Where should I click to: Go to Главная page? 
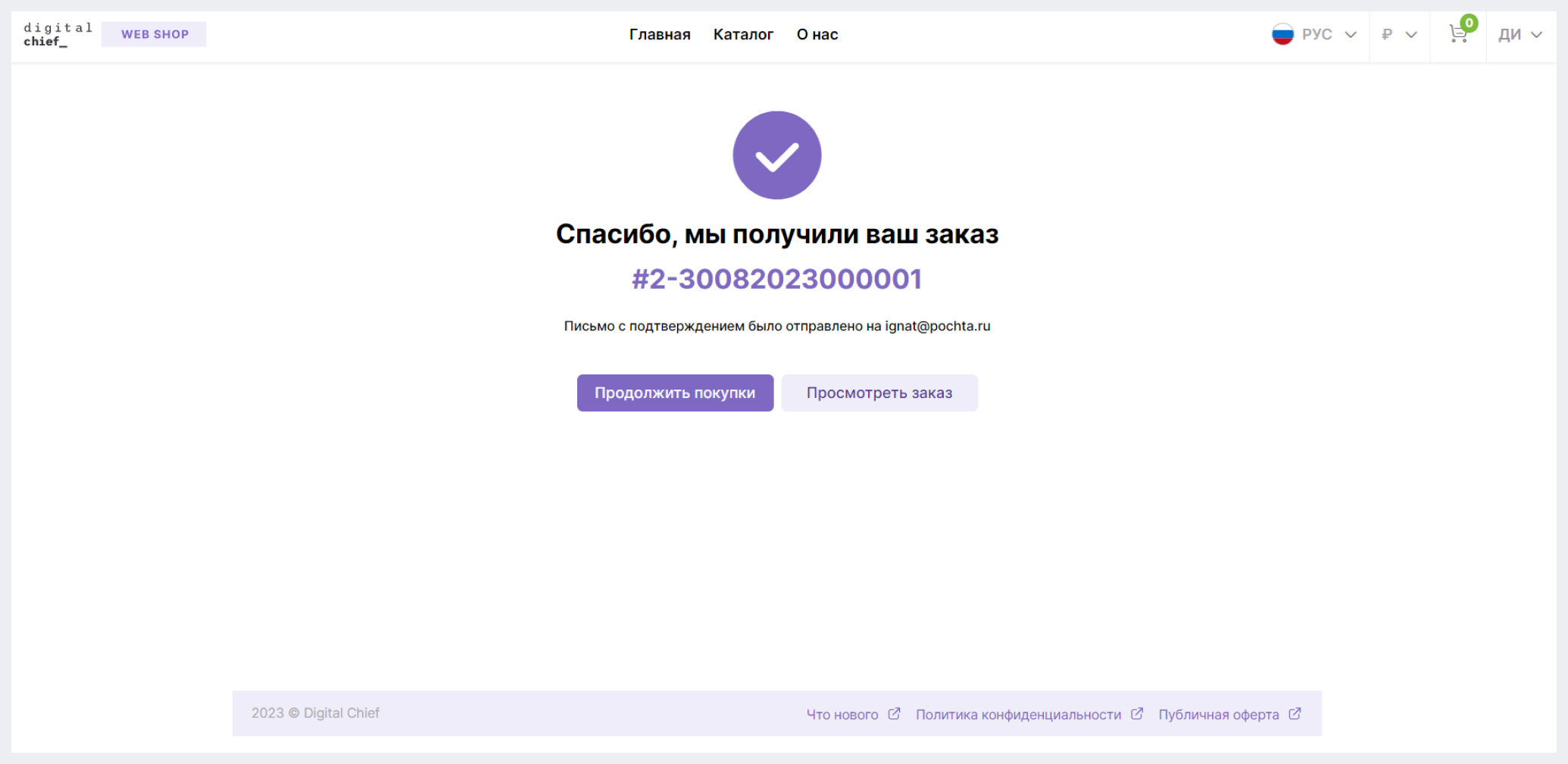[660, 34]
